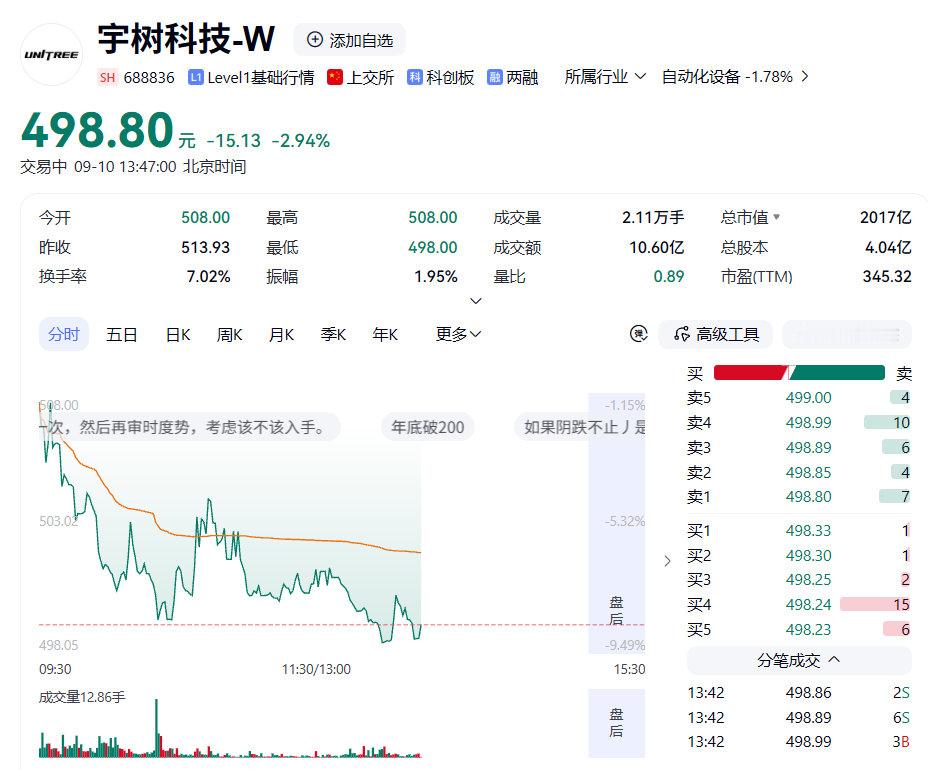The height and width of the screenshot is (770, 928).
Task: Click the 卖4 price 498.99
Action: pos(808,423)
